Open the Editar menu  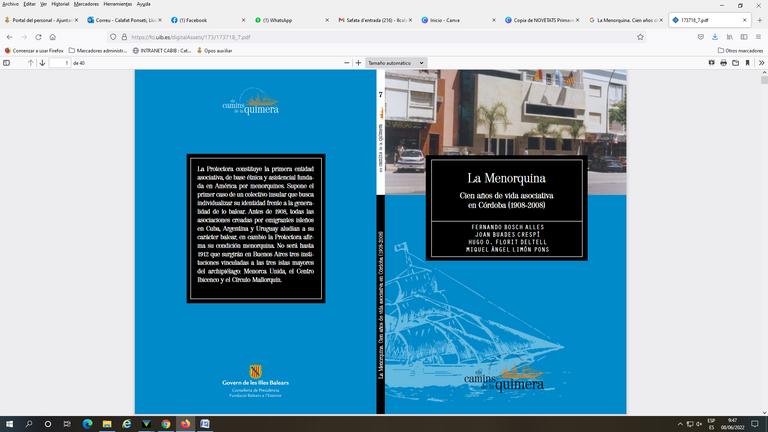pyautogui.click(x=29, y=4)
